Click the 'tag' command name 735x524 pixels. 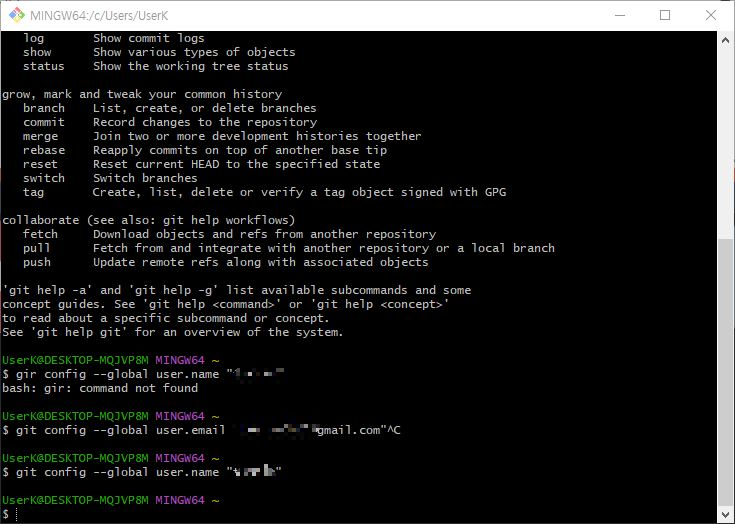tap(33, 192)
